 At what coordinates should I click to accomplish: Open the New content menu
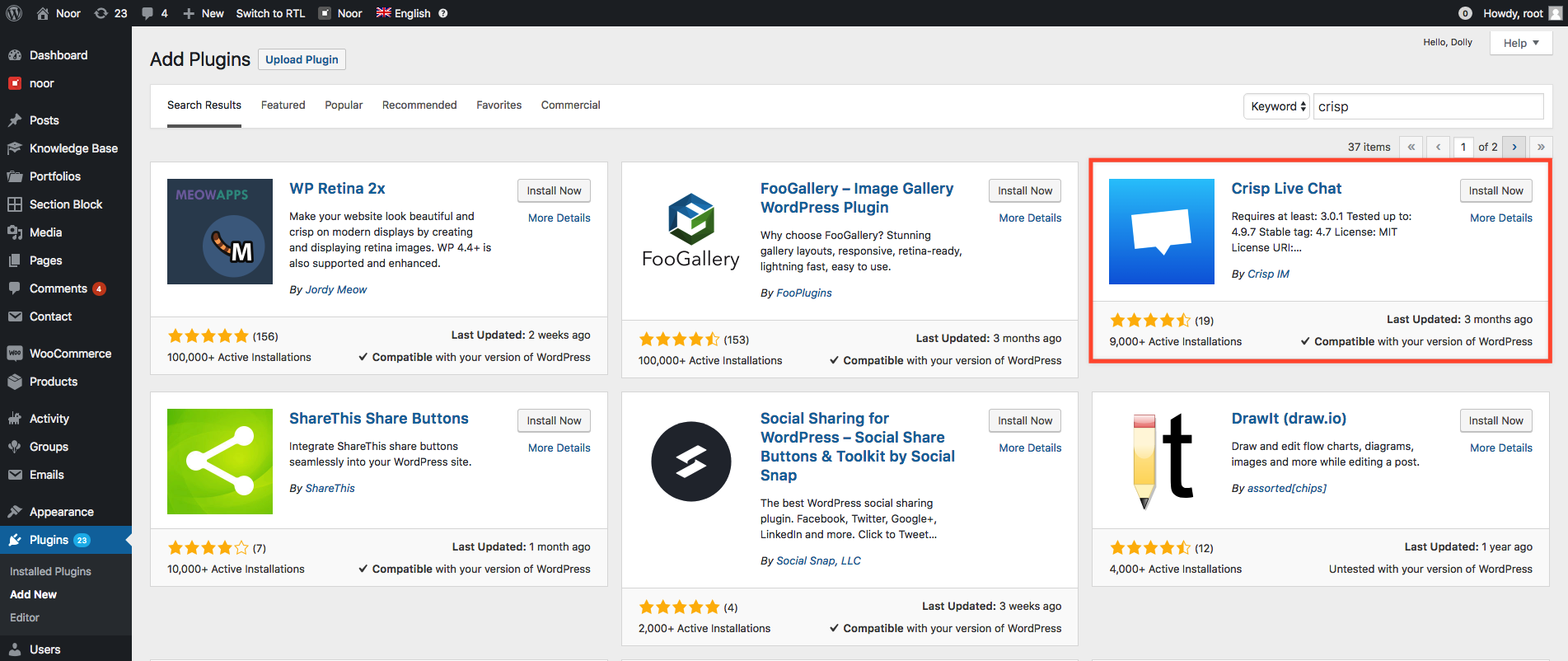203,13
